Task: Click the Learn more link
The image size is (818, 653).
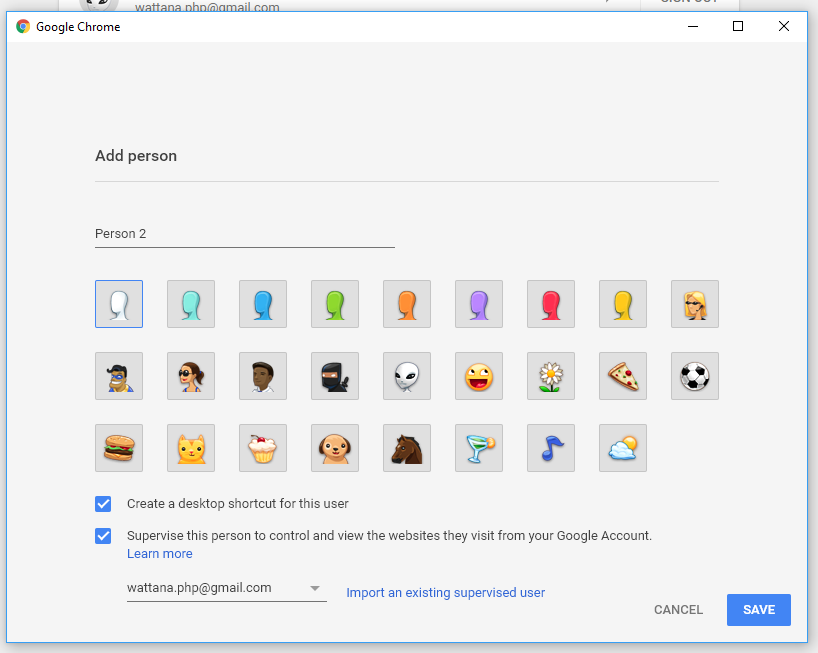Action: 160,554
